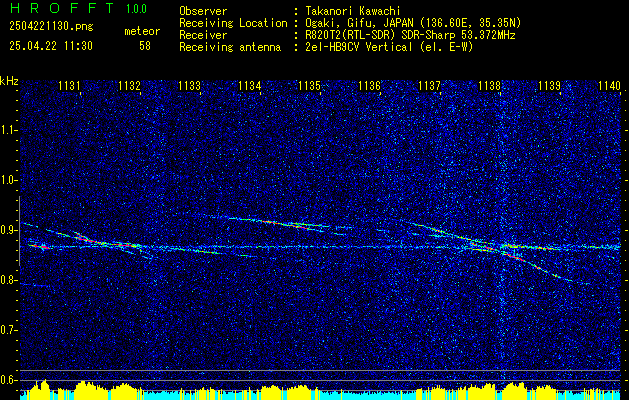
Task: Click the 1132 time marker
Action: (130, 85)
